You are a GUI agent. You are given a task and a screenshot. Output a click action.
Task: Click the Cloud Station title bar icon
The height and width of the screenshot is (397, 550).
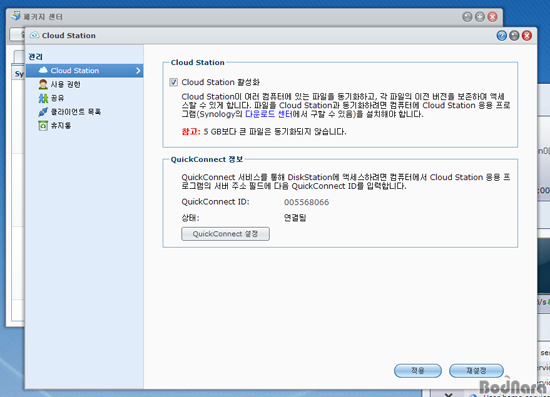[34, 35]
